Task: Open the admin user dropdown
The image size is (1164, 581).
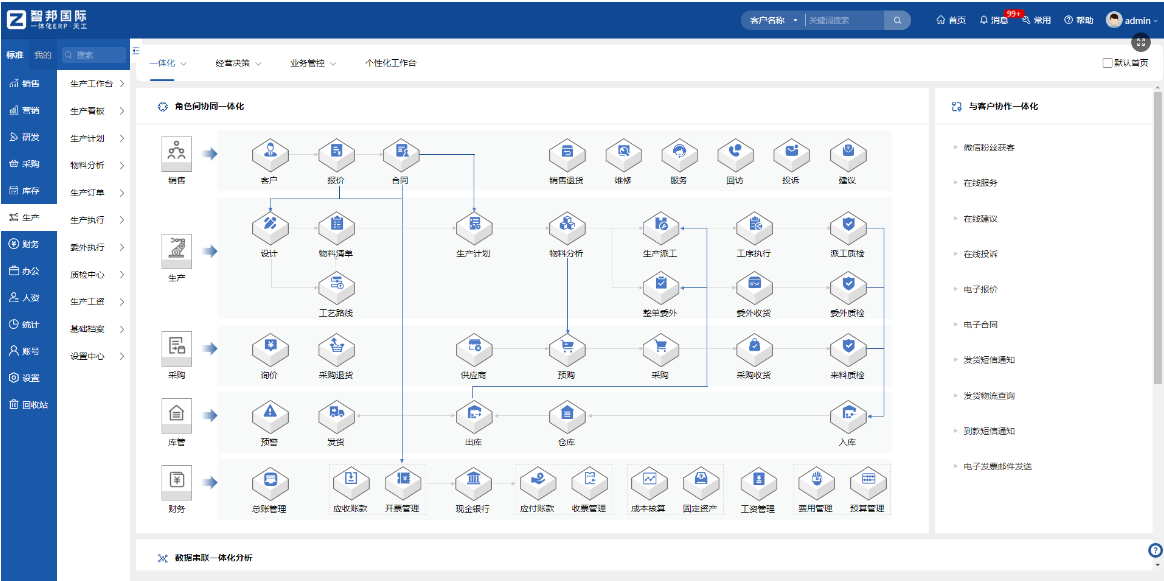Action: 1132,20
